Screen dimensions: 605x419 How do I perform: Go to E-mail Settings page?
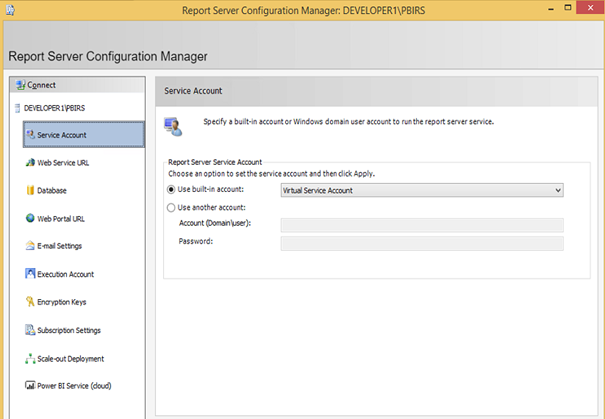pos(59,246)
